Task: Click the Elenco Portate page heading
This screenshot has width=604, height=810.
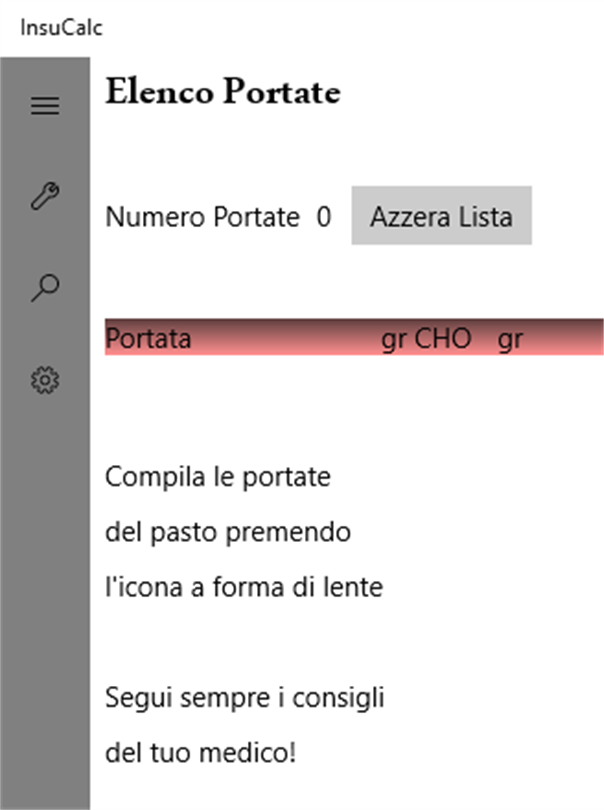Action: [x=223, y=93]
